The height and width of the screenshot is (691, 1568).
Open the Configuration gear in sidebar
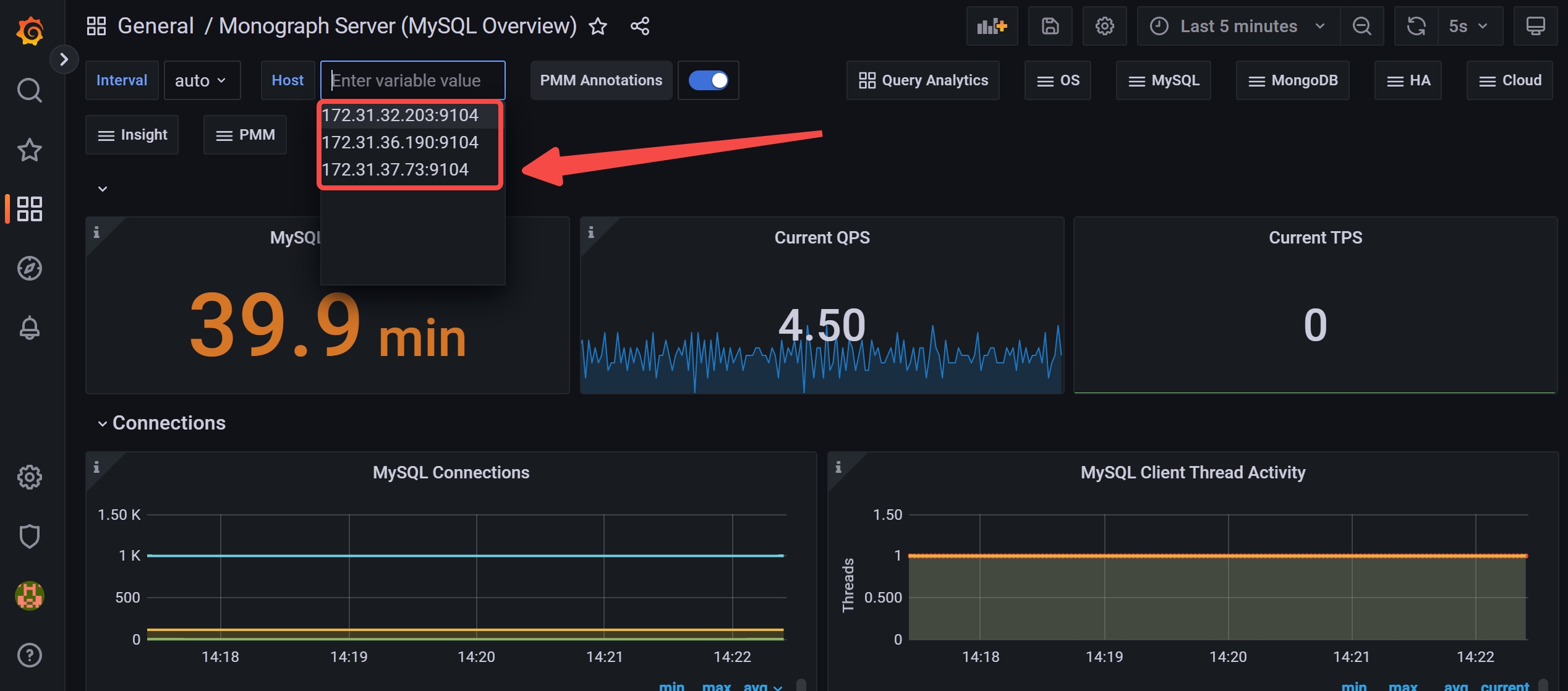coord(30,477)
